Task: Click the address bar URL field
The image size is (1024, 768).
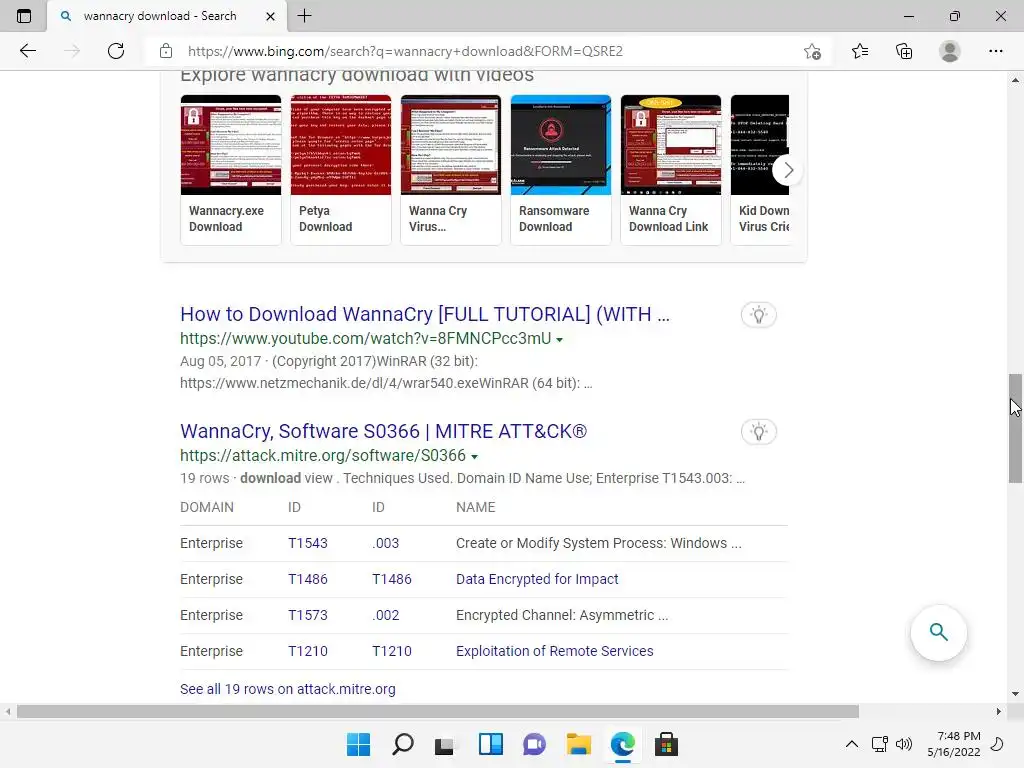Action: [405, 51]
